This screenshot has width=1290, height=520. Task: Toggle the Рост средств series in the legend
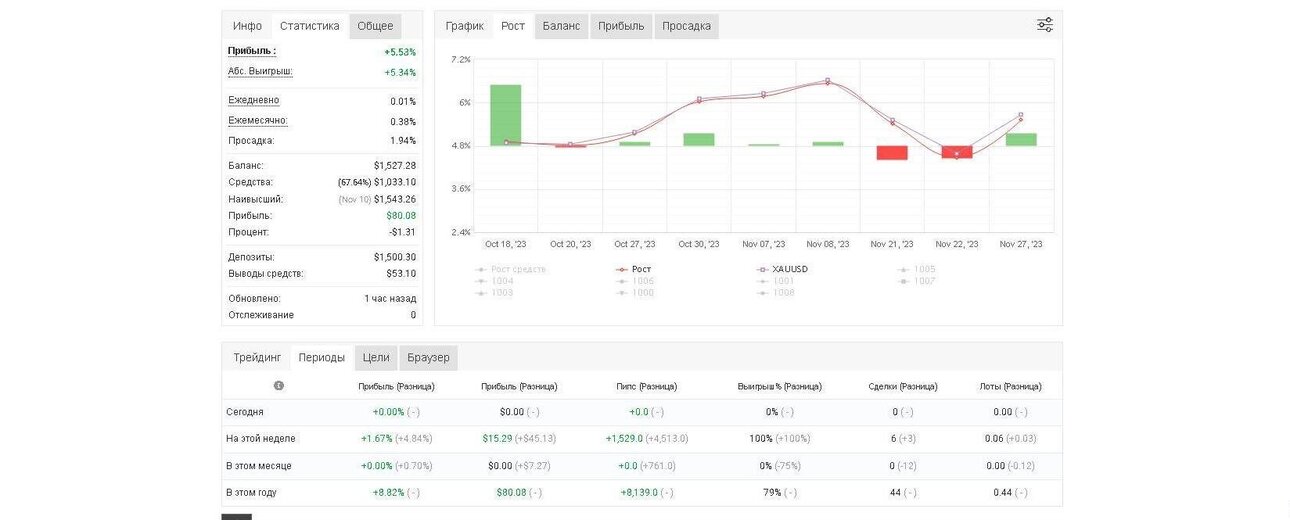(x=512, y=269)
